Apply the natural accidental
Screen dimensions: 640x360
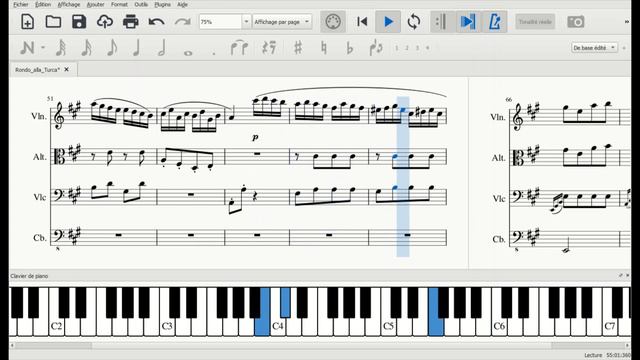click(324, 48)
